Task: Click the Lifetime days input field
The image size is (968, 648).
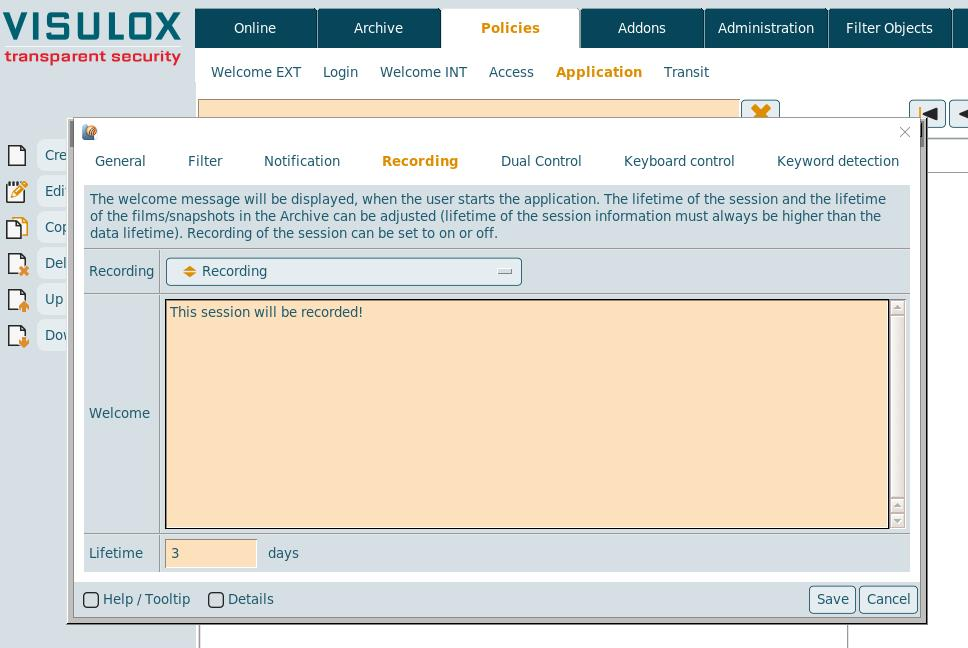Action: 211,553
